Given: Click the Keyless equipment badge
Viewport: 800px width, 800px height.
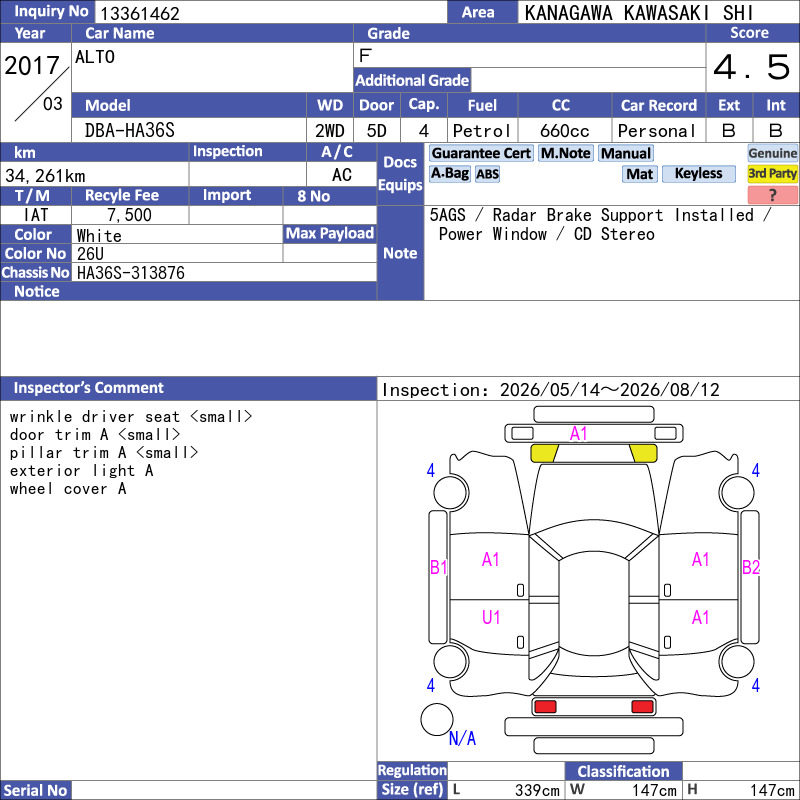Looking at the screenshot, I should pos(698,174).
